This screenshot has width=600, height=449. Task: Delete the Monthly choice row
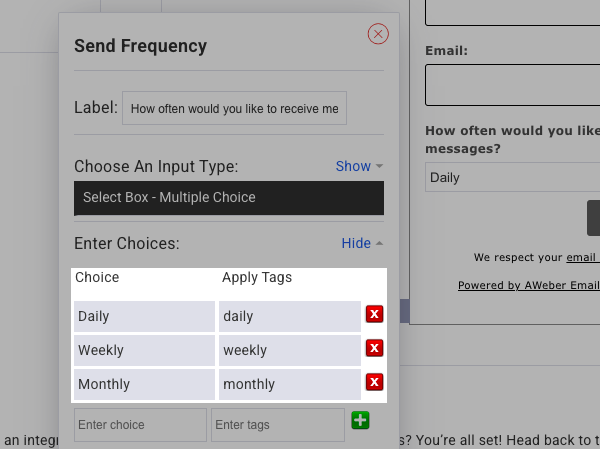tap(375, 382)
